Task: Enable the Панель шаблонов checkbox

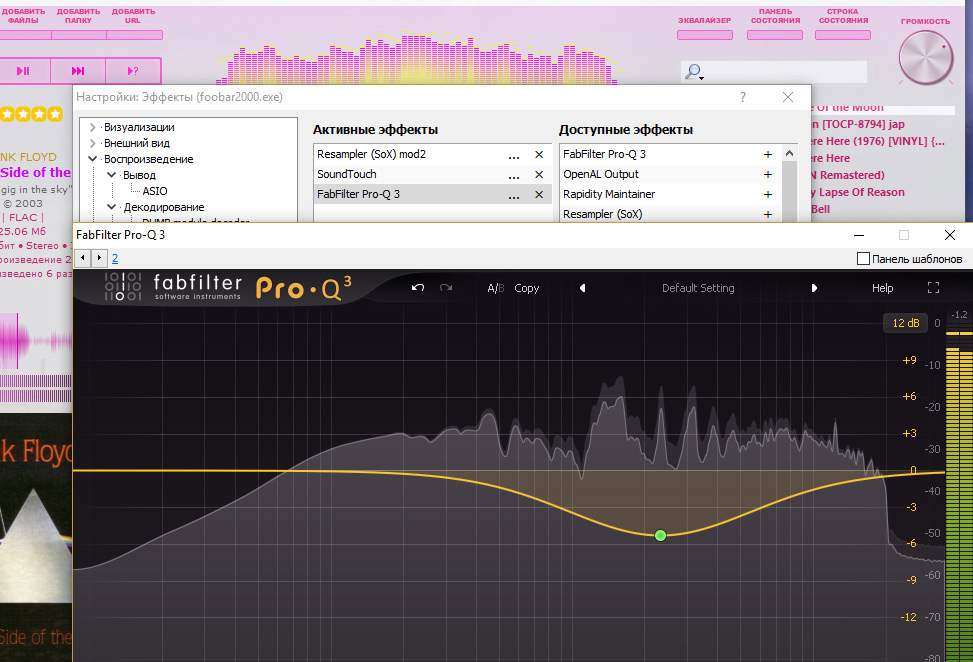Action: pos(864,259)
